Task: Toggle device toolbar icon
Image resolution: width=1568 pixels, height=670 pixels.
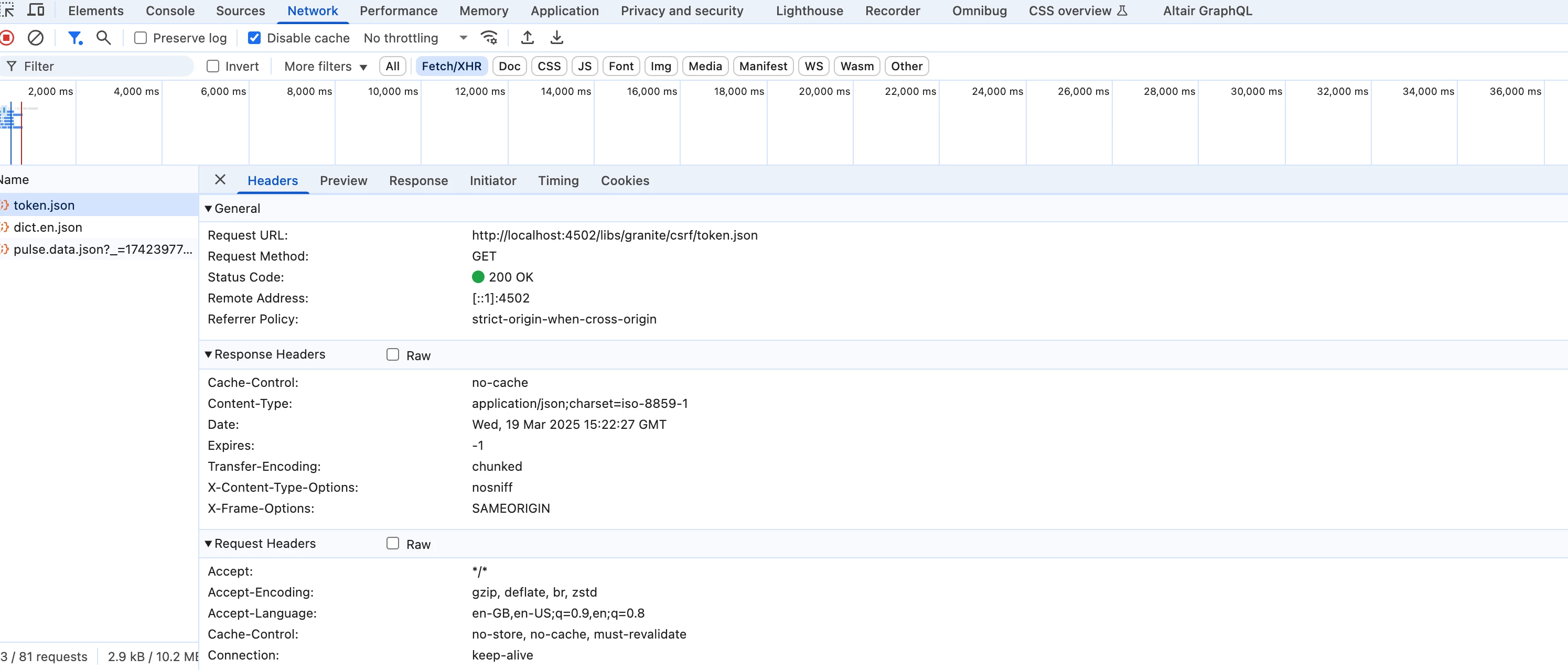Action: pos(36,10)
